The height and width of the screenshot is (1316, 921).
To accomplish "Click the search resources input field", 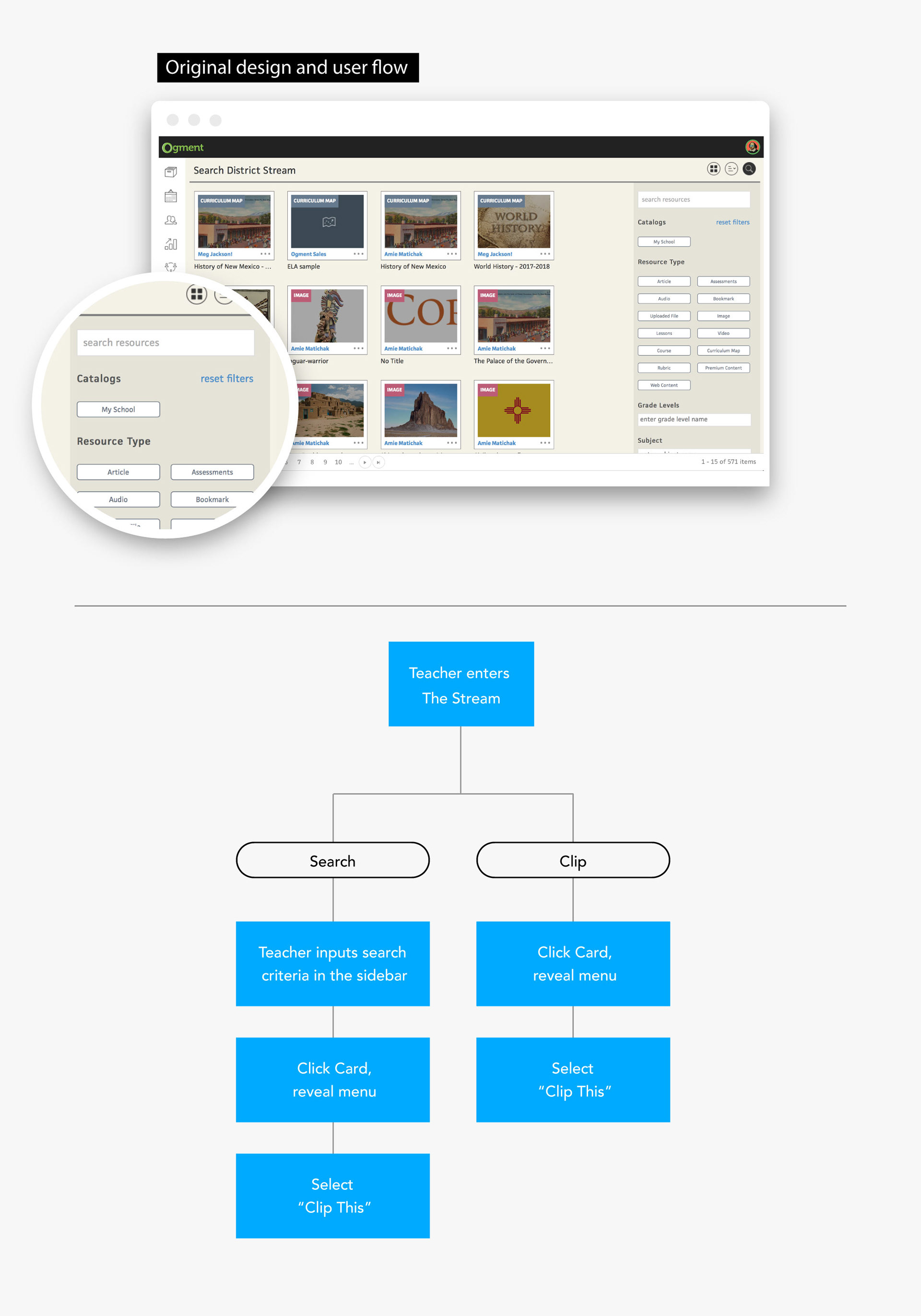I will (x=694, y=200).
